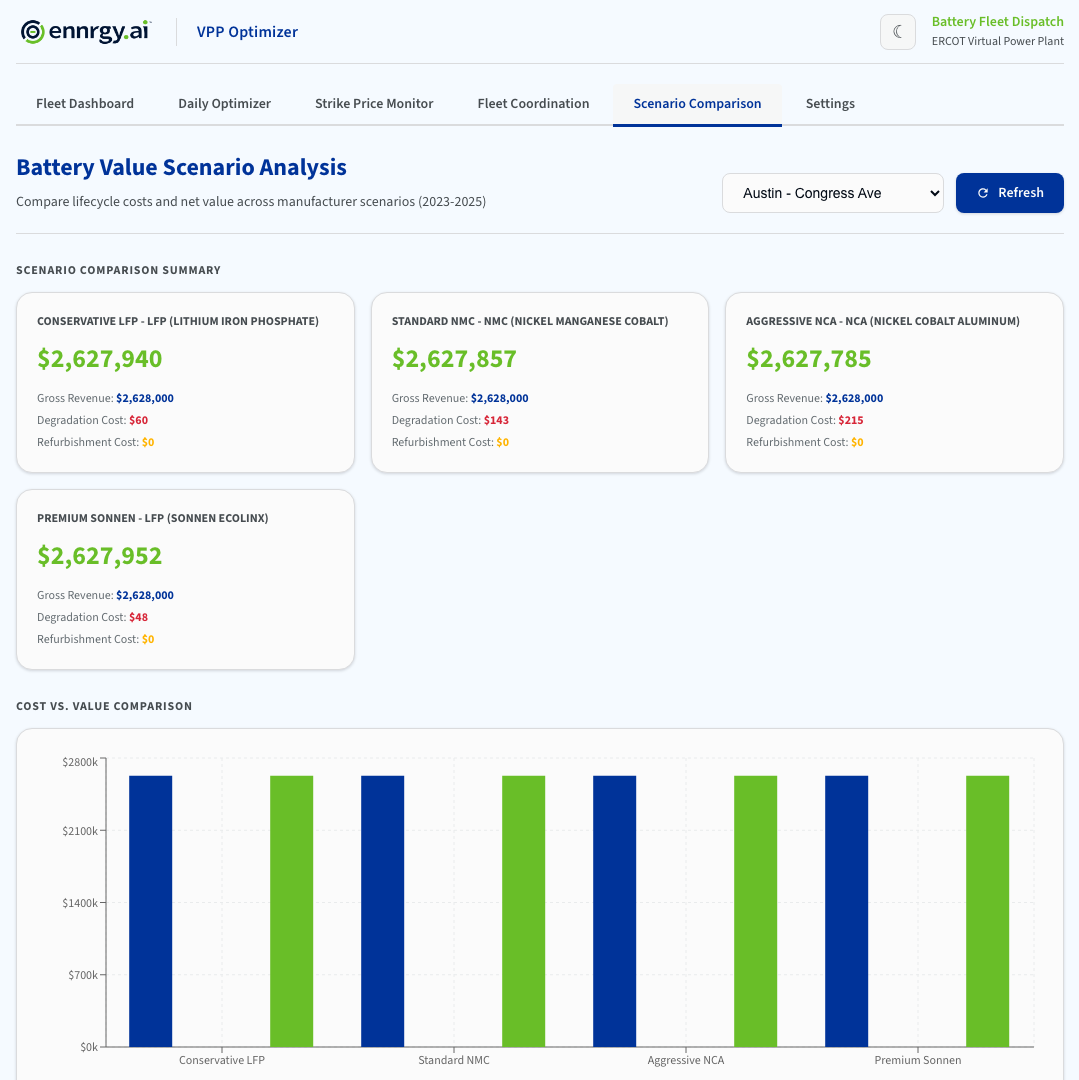Viewport: 1079px width, 1080px height.
Task: Click the ennrgy.ai logo icon
Action: click(33, 31)
